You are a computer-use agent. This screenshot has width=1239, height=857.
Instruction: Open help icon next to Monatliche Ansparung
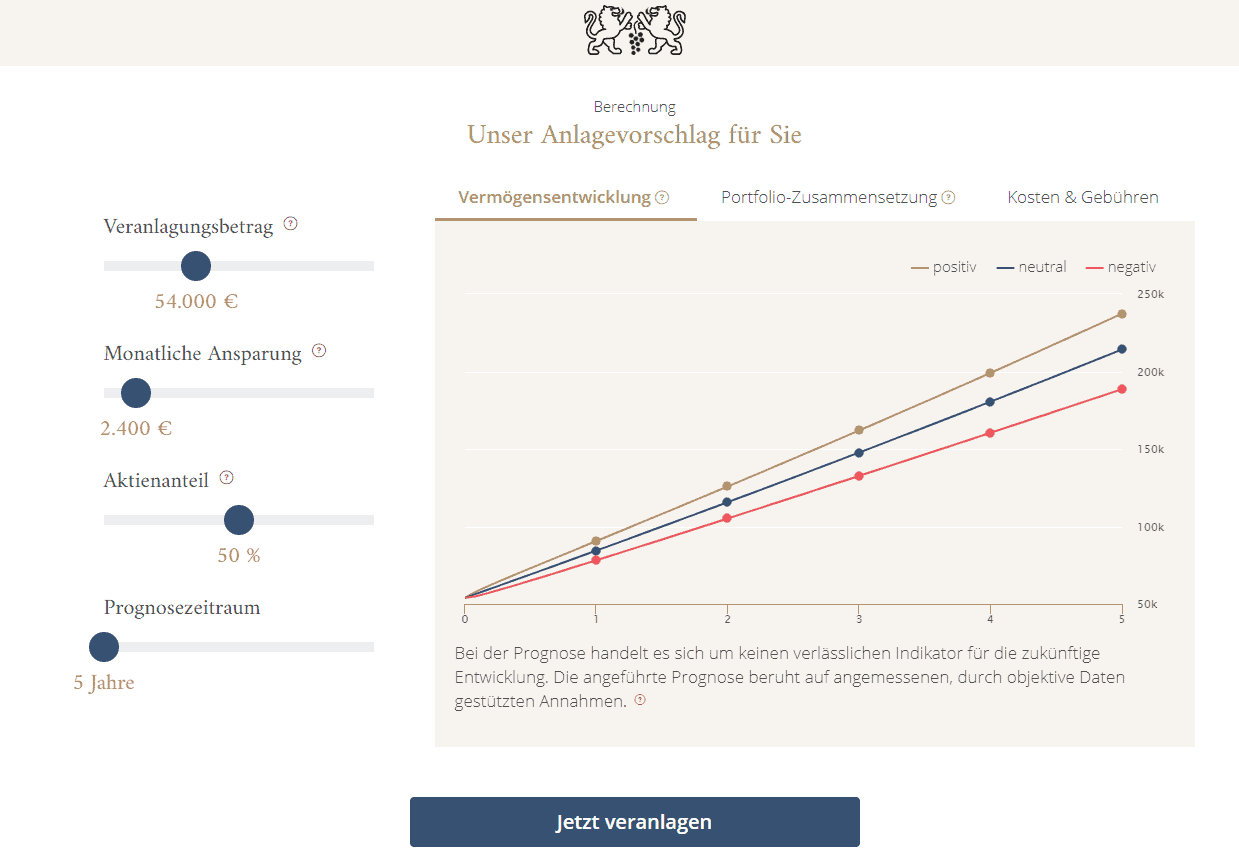click(x=319, y=351)
